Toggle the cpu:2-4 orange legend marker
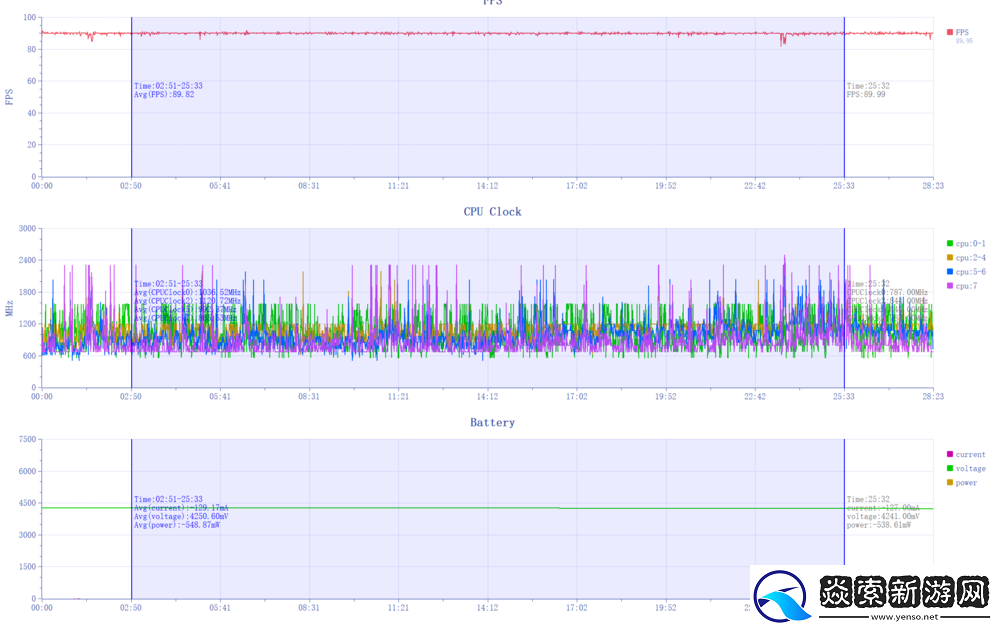Image resolution: width=1000 pixels, height=628 pixels. click(949, 258)
